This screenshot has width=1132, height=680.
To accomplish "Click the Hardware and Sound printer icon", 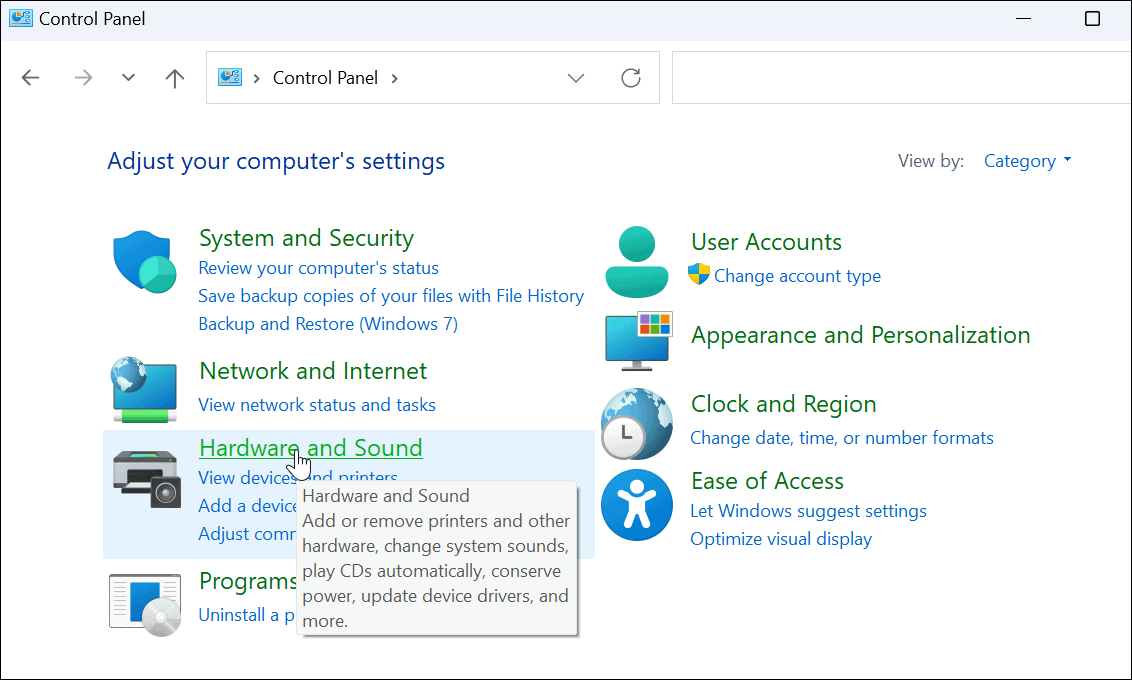I will click(x=145, y=477).
